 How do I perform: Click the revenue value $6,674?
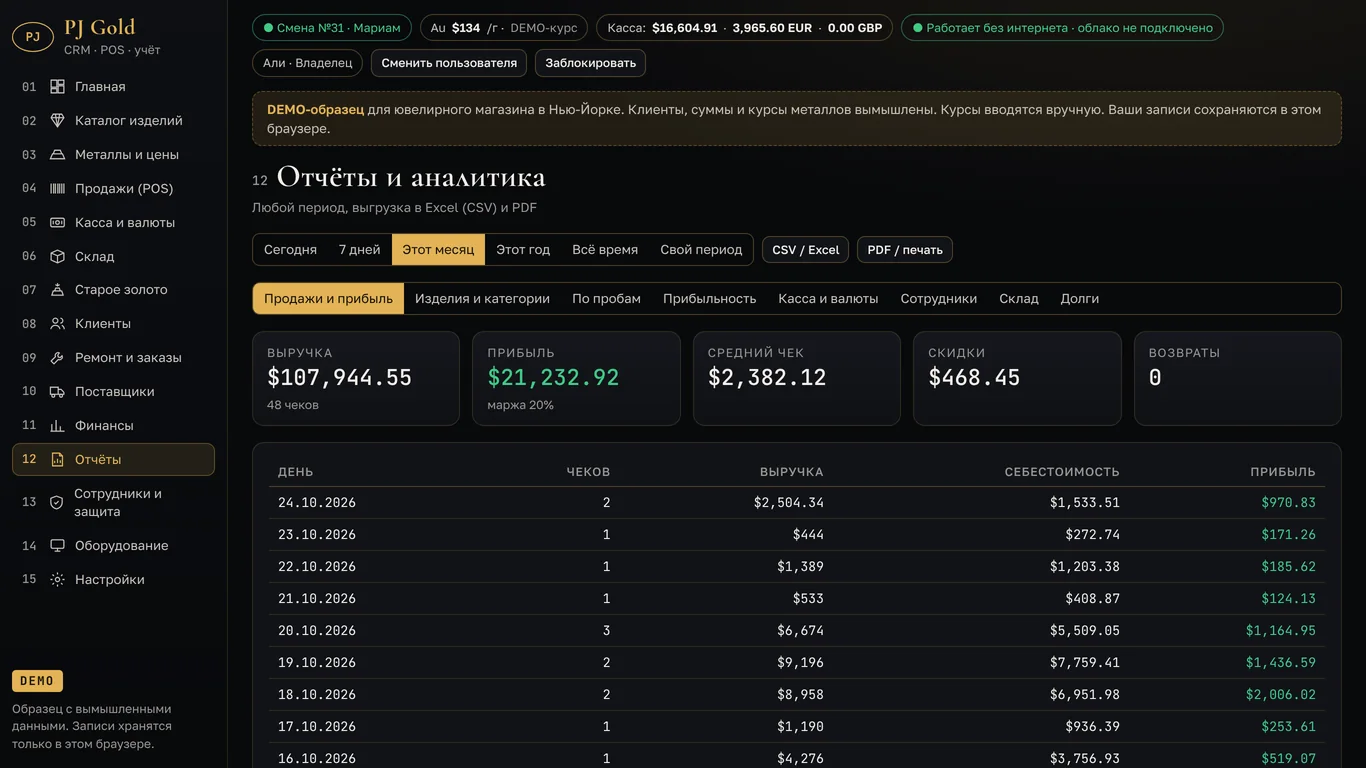point(800,631)
